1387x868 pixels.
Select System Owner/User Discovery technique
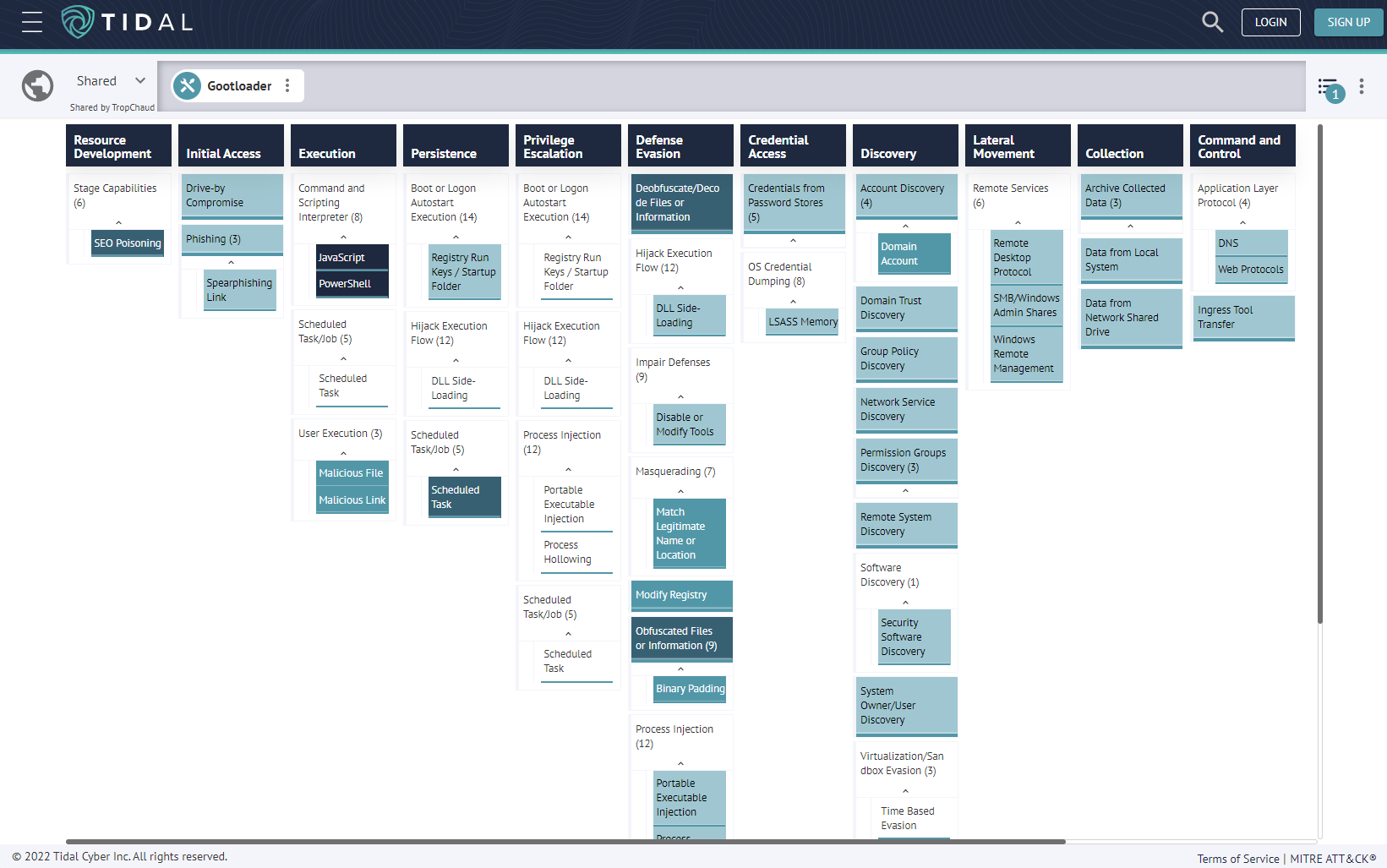(x=907, y=706)
